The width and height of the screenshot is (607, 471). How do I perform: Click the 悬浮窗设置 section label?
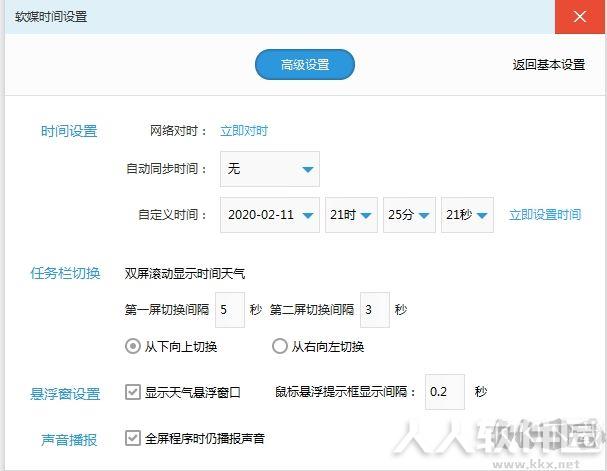(x=65, y=394)
